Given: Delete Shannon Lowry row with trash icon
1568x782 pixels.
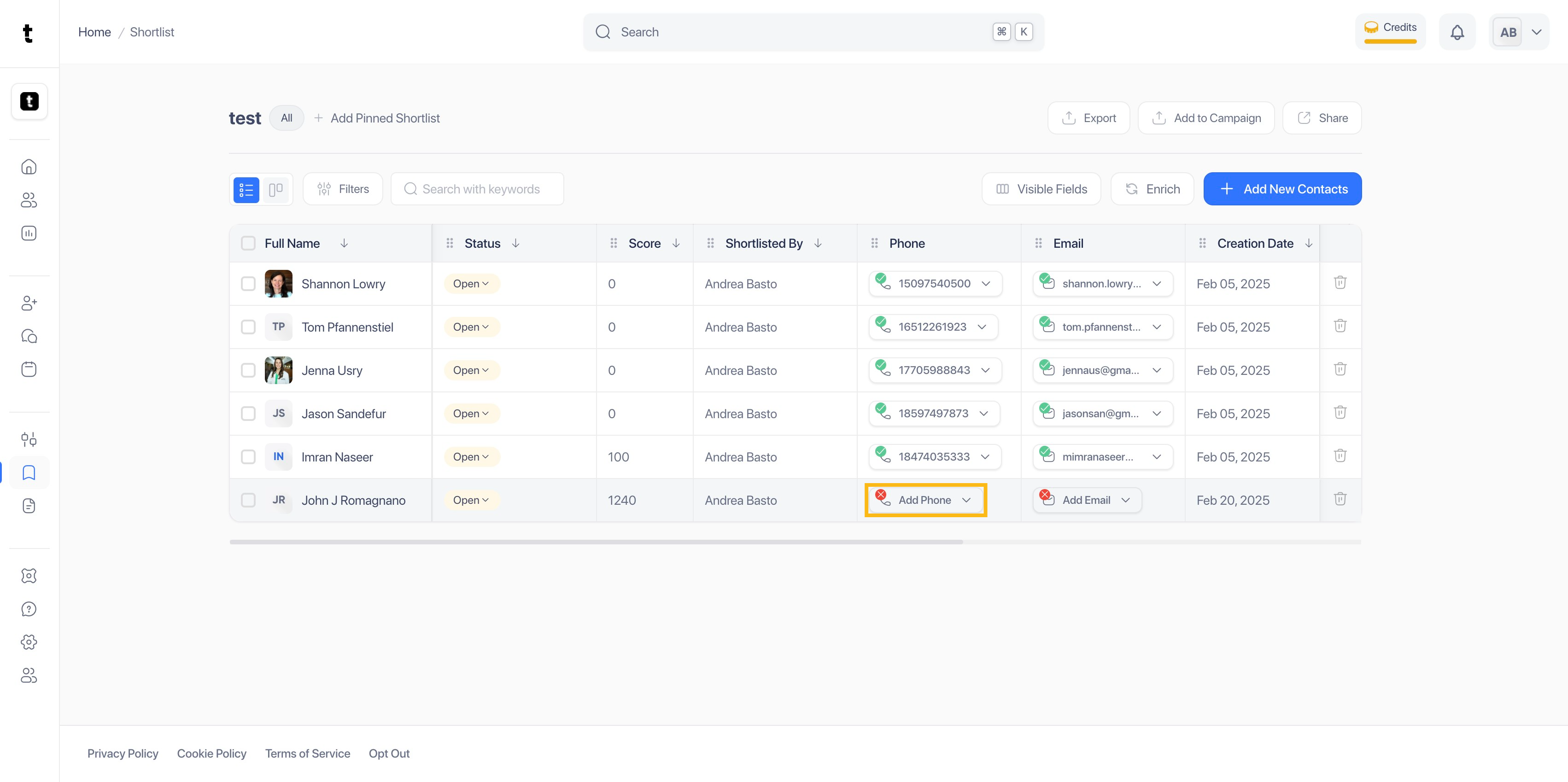Looking at the screenshot, I should click(x=1340, y=283).
